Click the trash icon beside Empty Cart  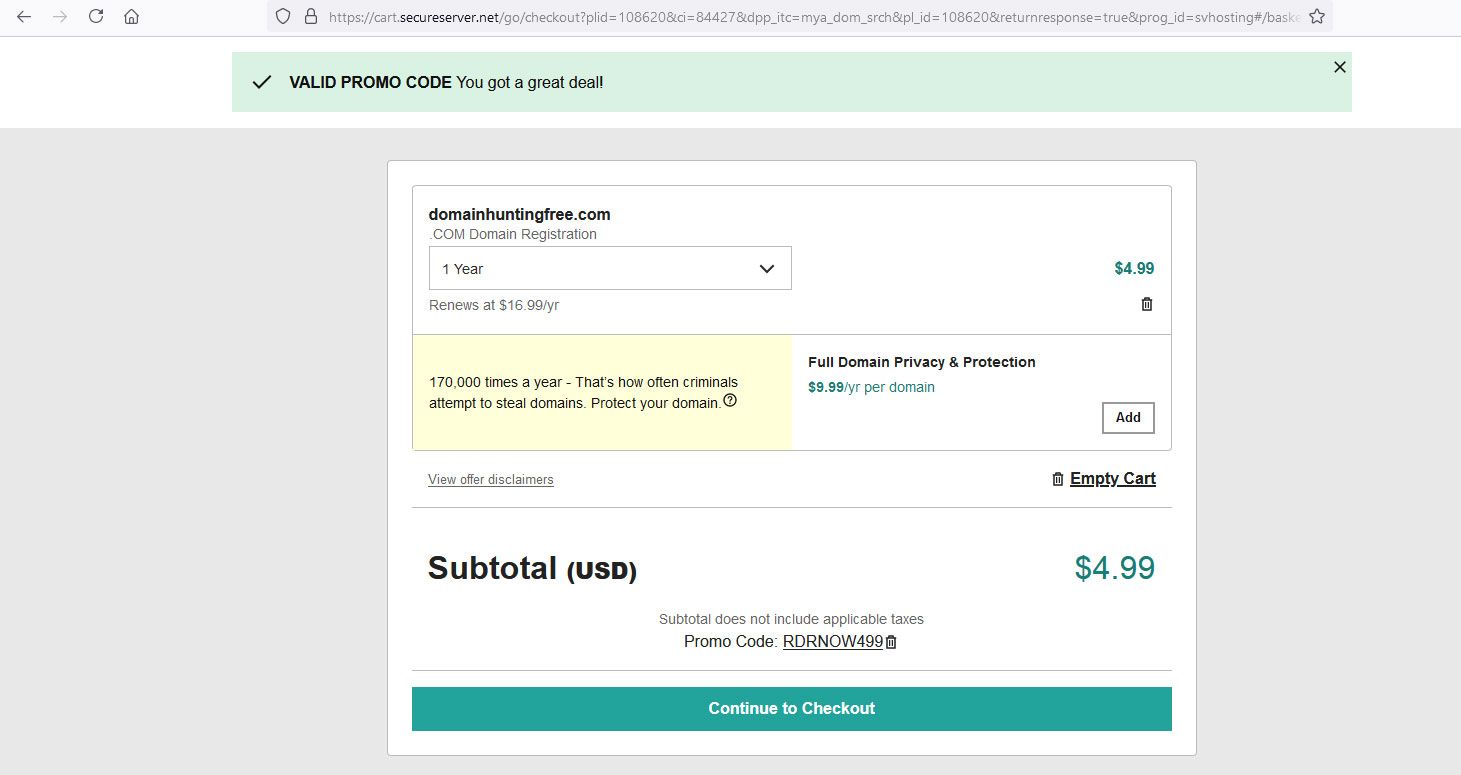1058,479
